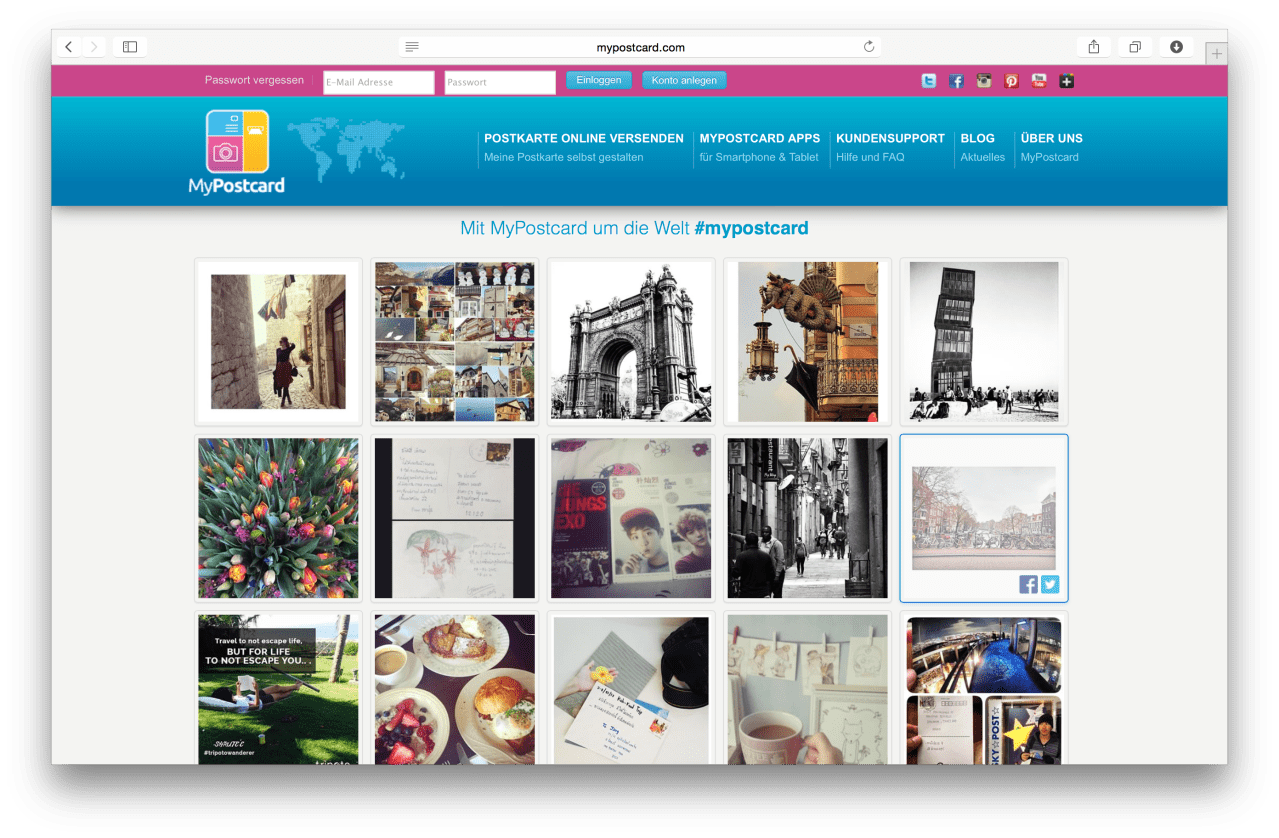
Task: Open the YouTube icon in the header
Action: click(1039, 81)
